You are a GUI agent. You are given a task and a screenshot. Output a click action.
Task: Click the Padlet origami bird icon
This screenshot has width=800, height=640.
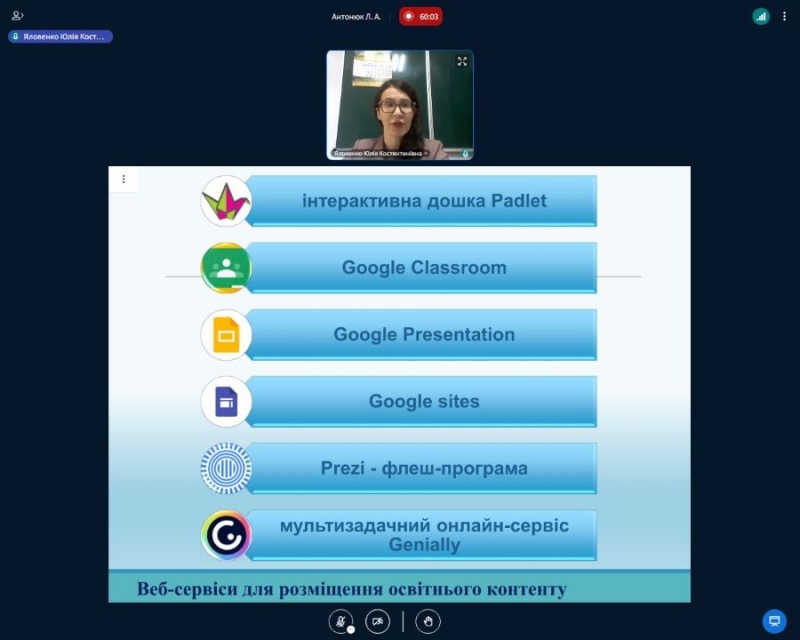point(225,201)
